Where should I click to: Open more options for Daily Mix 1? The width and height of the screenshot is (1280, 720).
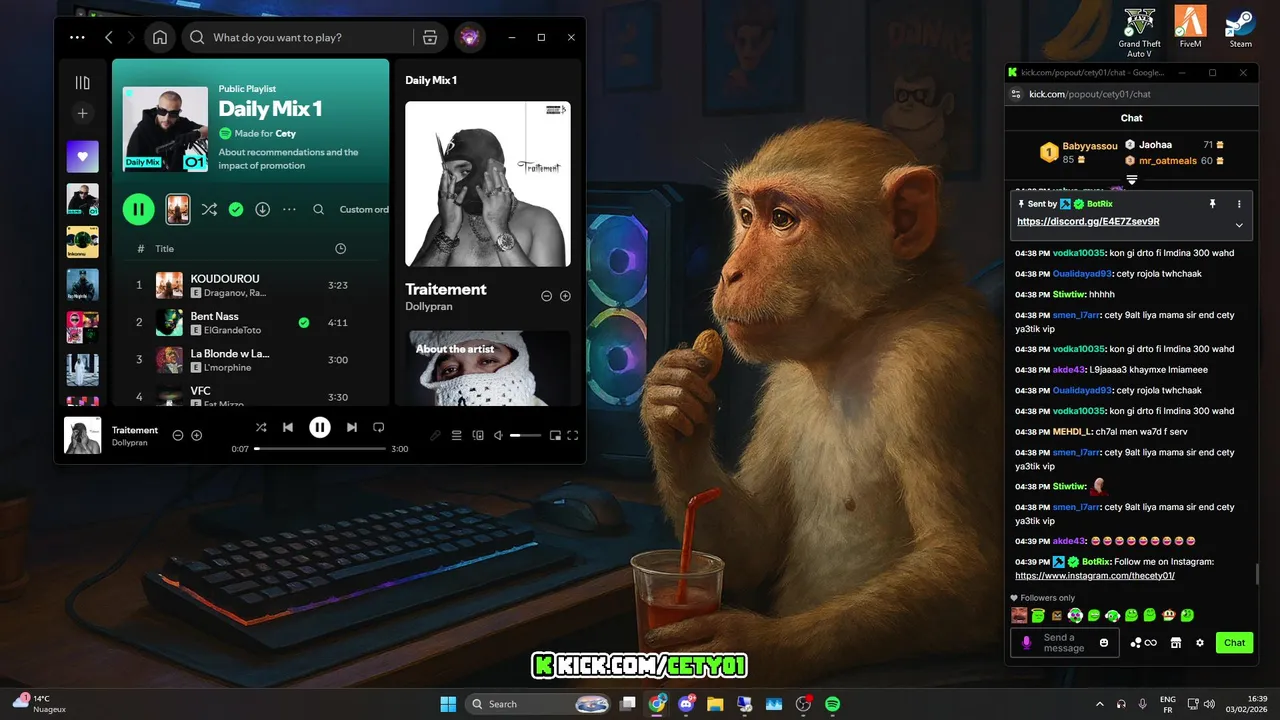(x=290, y=209)
